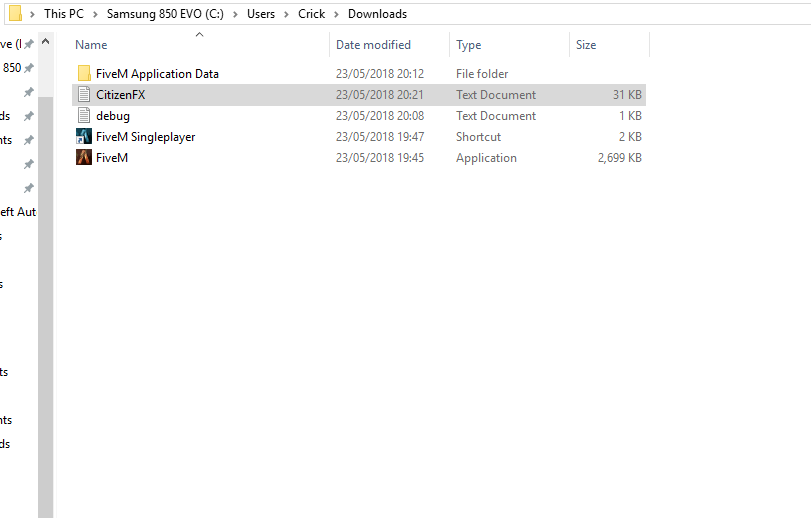
Task: Click Text Document type in CitizenFX row
Action: point(495,95)
